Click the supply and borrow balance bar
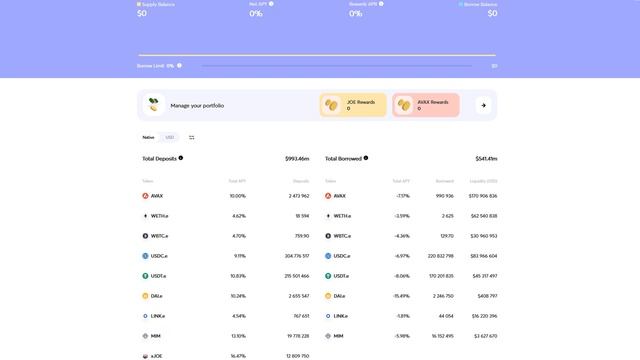The image size is (640, 360). pyautogui.click(x=317, y=55)
